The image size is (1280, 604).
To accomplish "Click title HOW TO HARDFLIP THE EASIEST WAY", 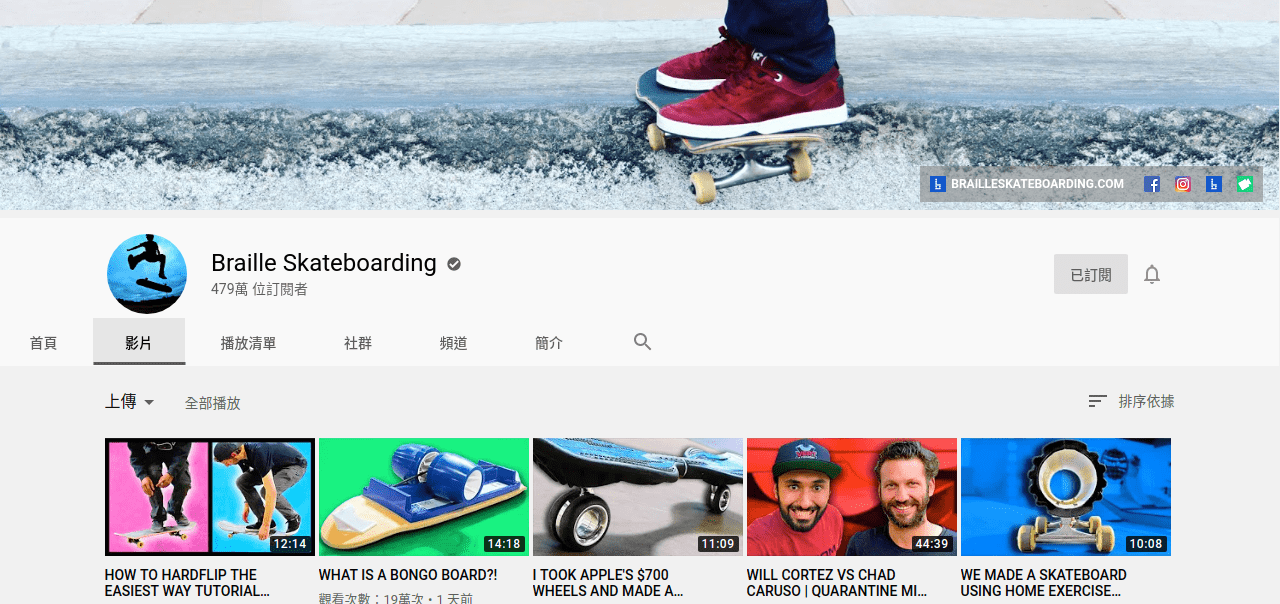I will pos(187,583).
